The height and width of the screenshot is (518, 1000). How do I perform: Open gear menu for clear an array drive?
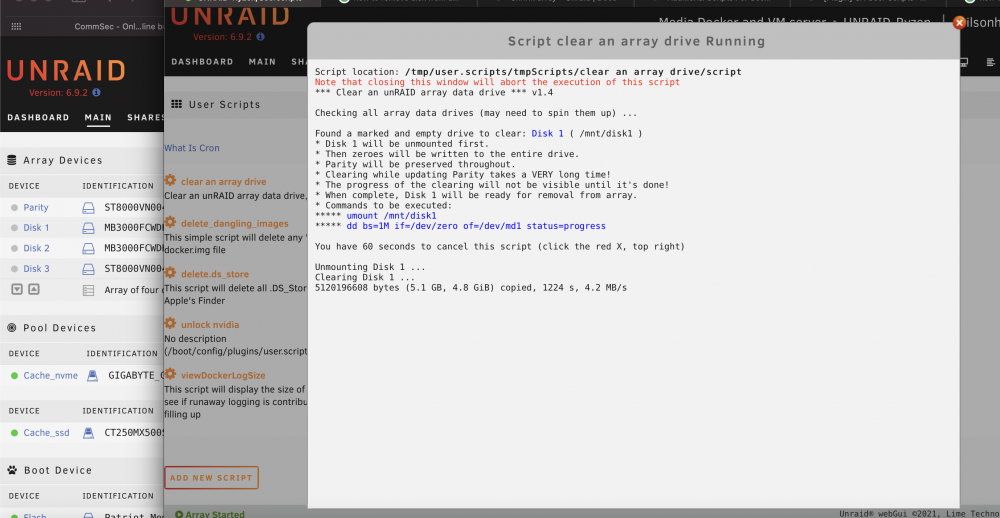click(x=170, y=181)
